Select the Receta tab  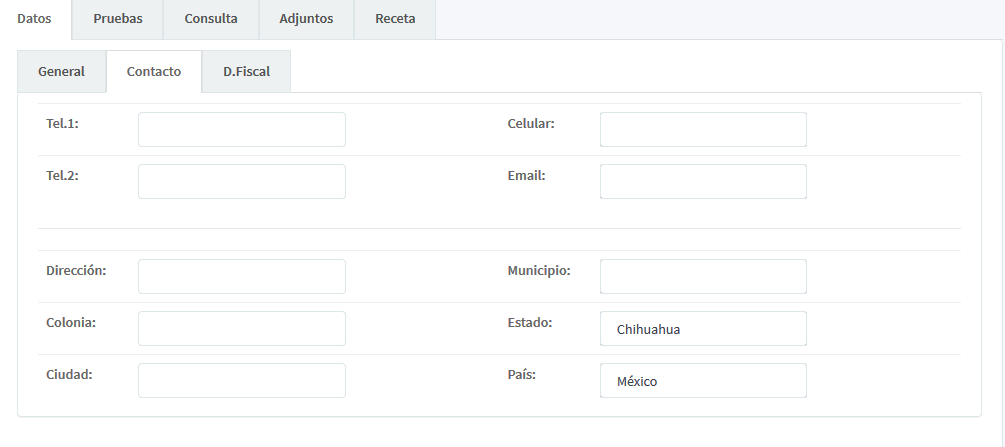click(x=395, y=19)
